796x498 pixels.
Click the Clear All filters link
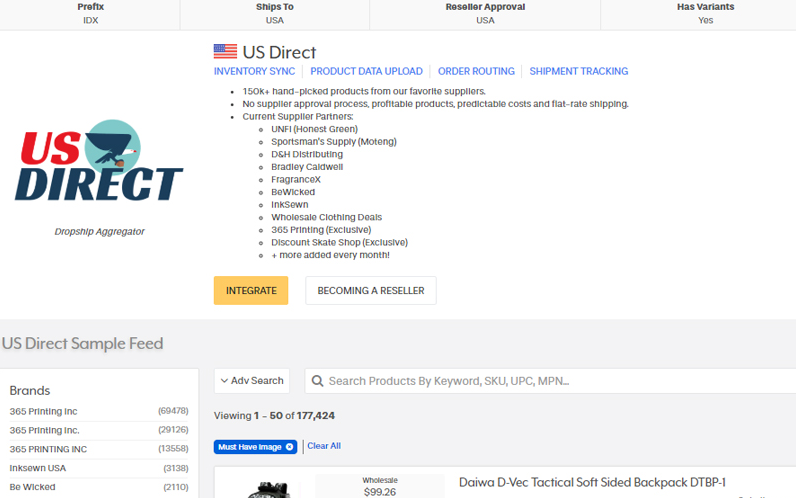pyautogui.click(x=324, y=446)
